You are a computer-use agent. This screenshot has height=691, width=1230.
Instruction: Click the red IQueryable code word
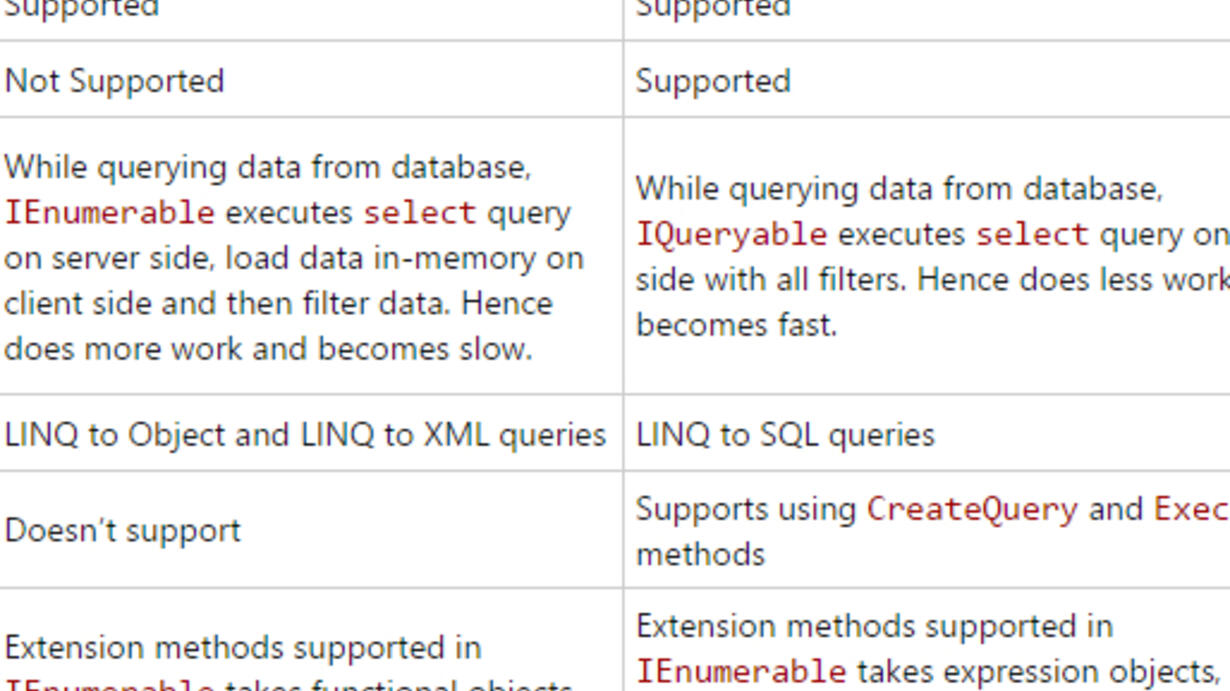point(731,234)
